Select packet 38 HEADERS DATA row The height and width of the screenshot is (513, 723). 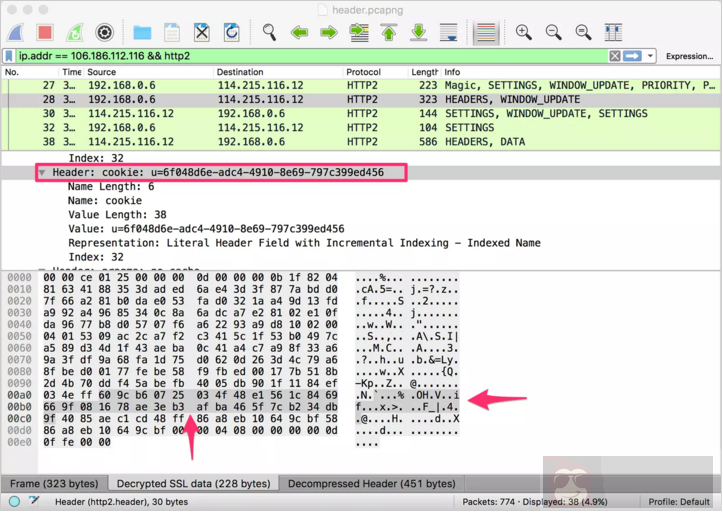362,142
